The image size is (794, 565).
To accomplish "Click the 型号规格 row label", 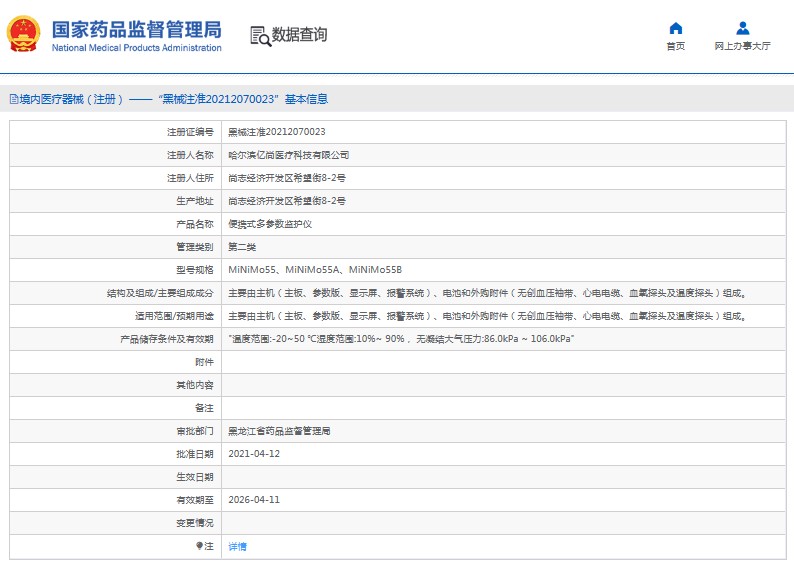I will (x=195, y=270).
